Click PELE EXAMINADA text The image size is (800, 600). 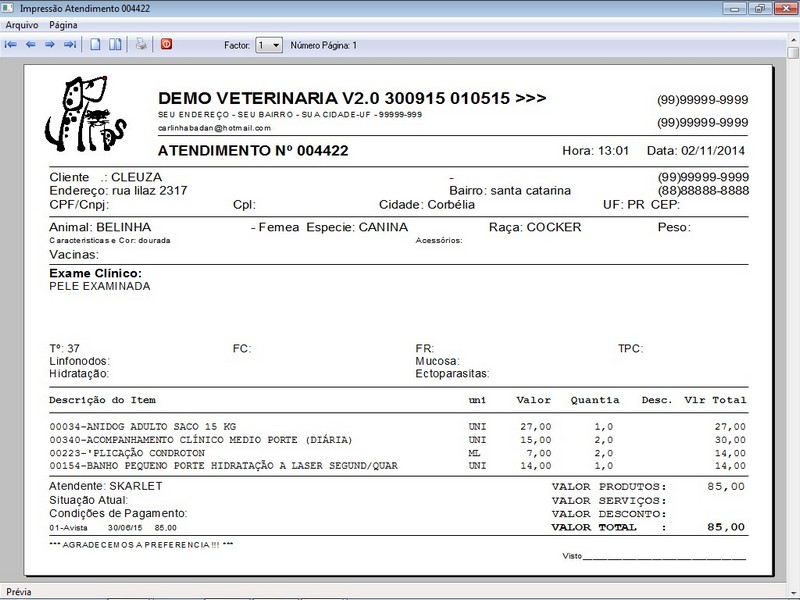[100, 286]
